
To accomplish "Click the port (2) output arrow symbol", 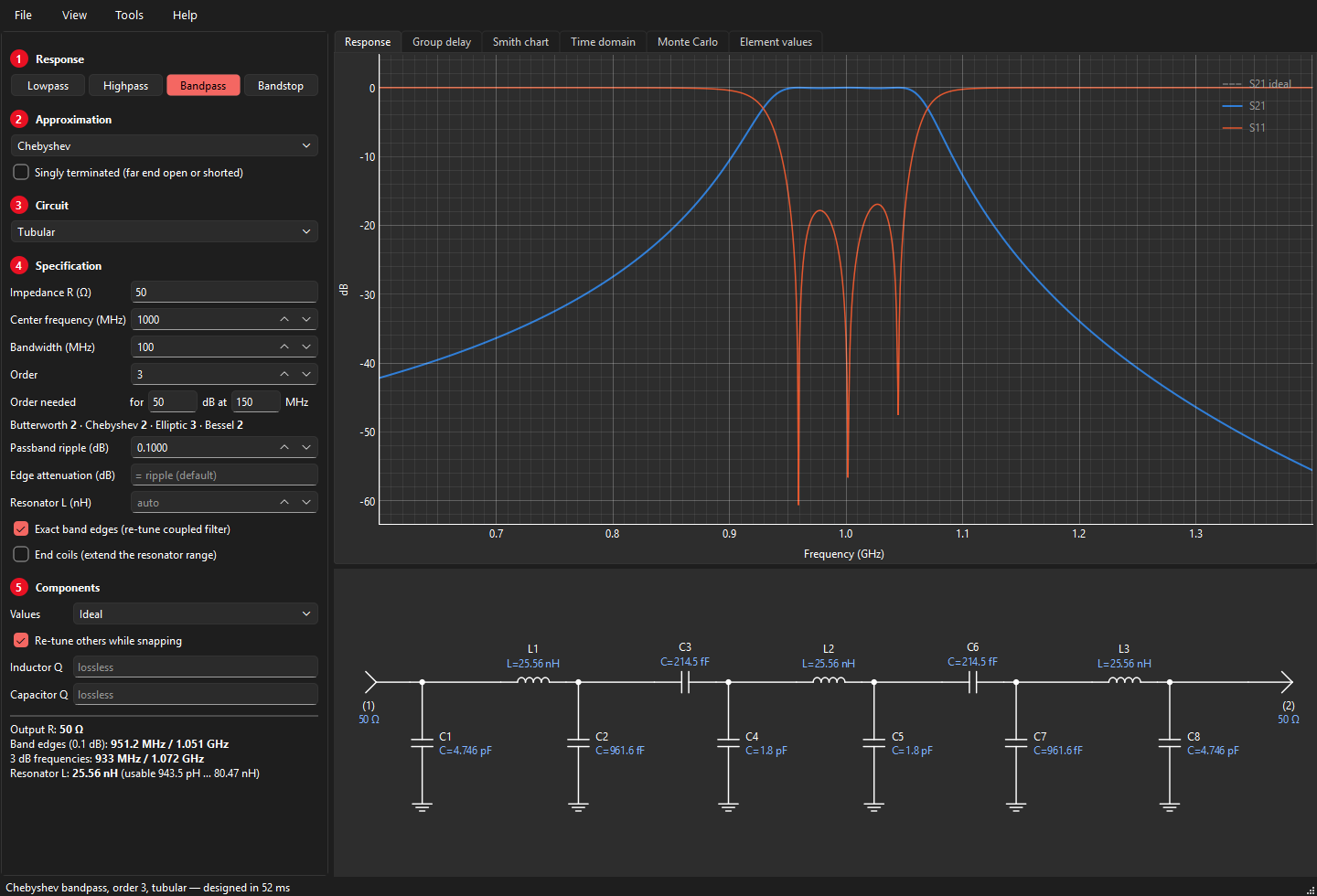I will click(x=1287, y=682).
